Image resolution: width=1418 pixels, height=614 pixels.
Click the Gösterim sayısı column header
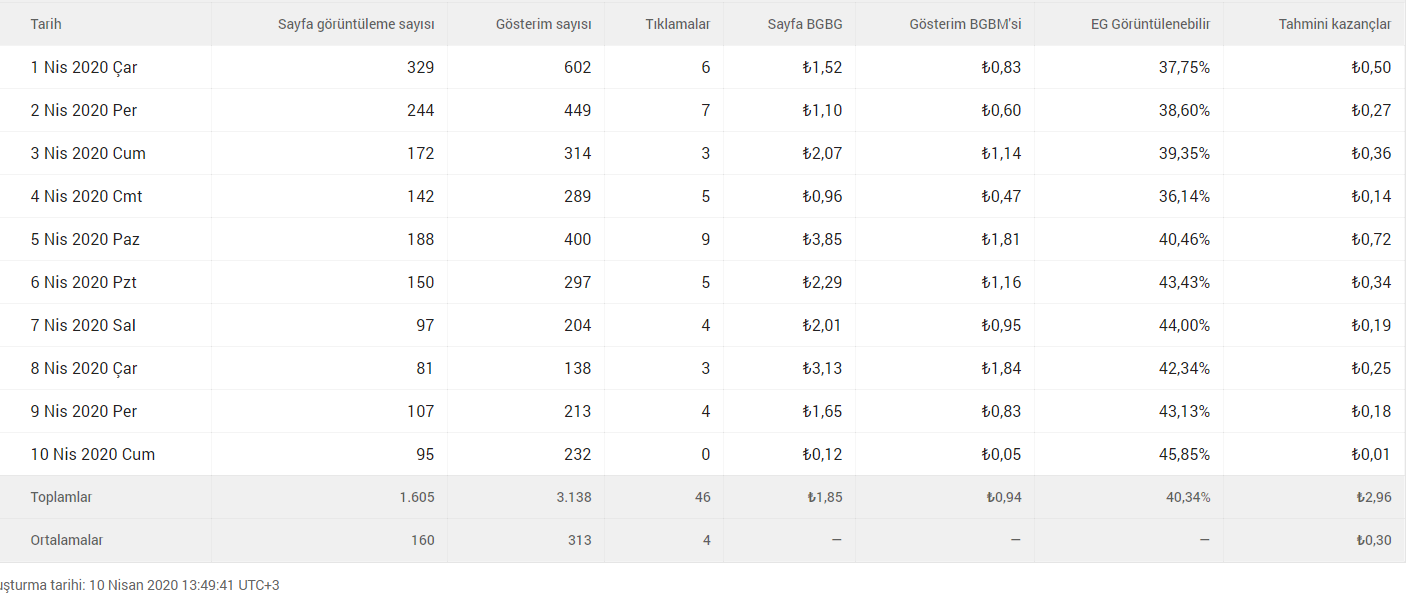pos(543,24)
